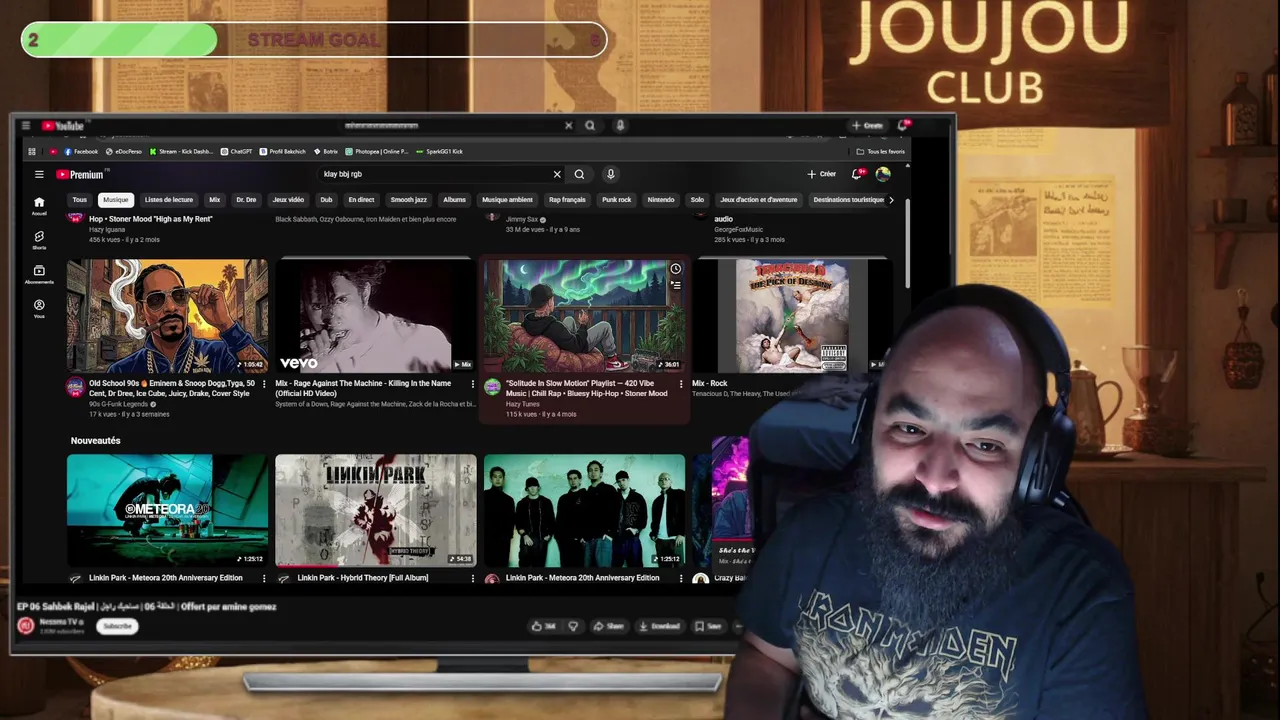The image size is (1280, 720).
Task: Open the notifications bell next to Créer
Action: click(857, 173)
